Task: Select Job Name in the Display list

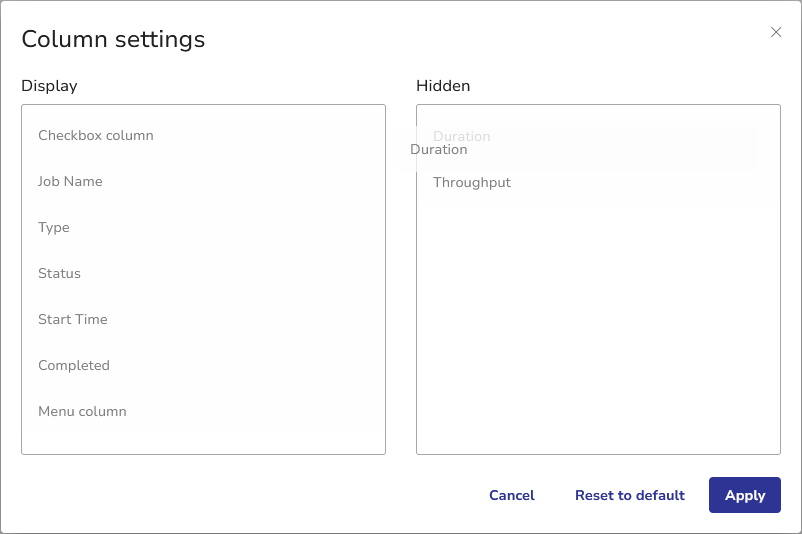Action: pos(70,181)
